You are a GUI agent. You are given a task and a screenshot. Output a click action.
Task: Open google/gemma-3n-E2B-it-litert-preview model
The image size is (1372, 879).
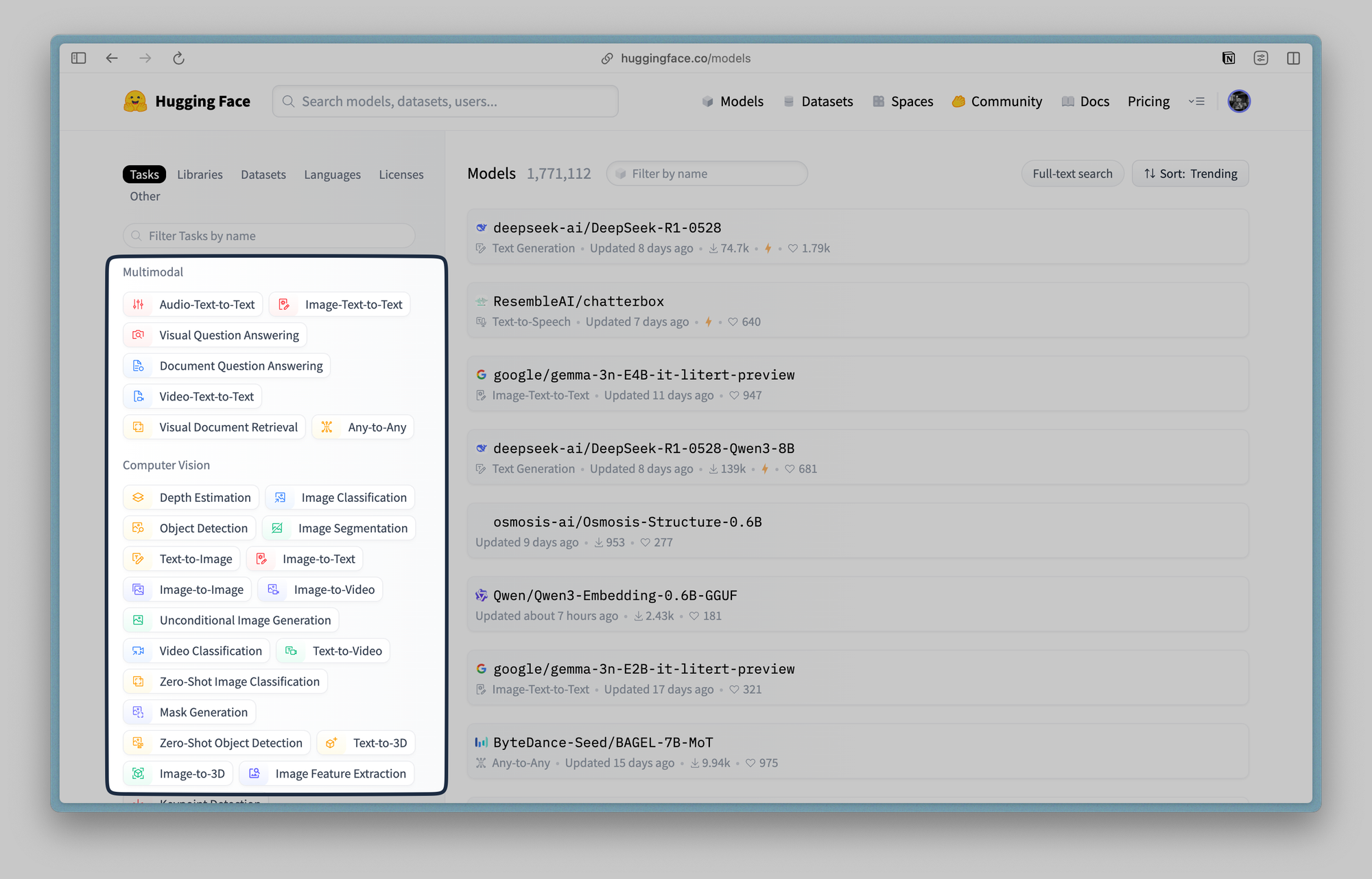pos(858,677)
